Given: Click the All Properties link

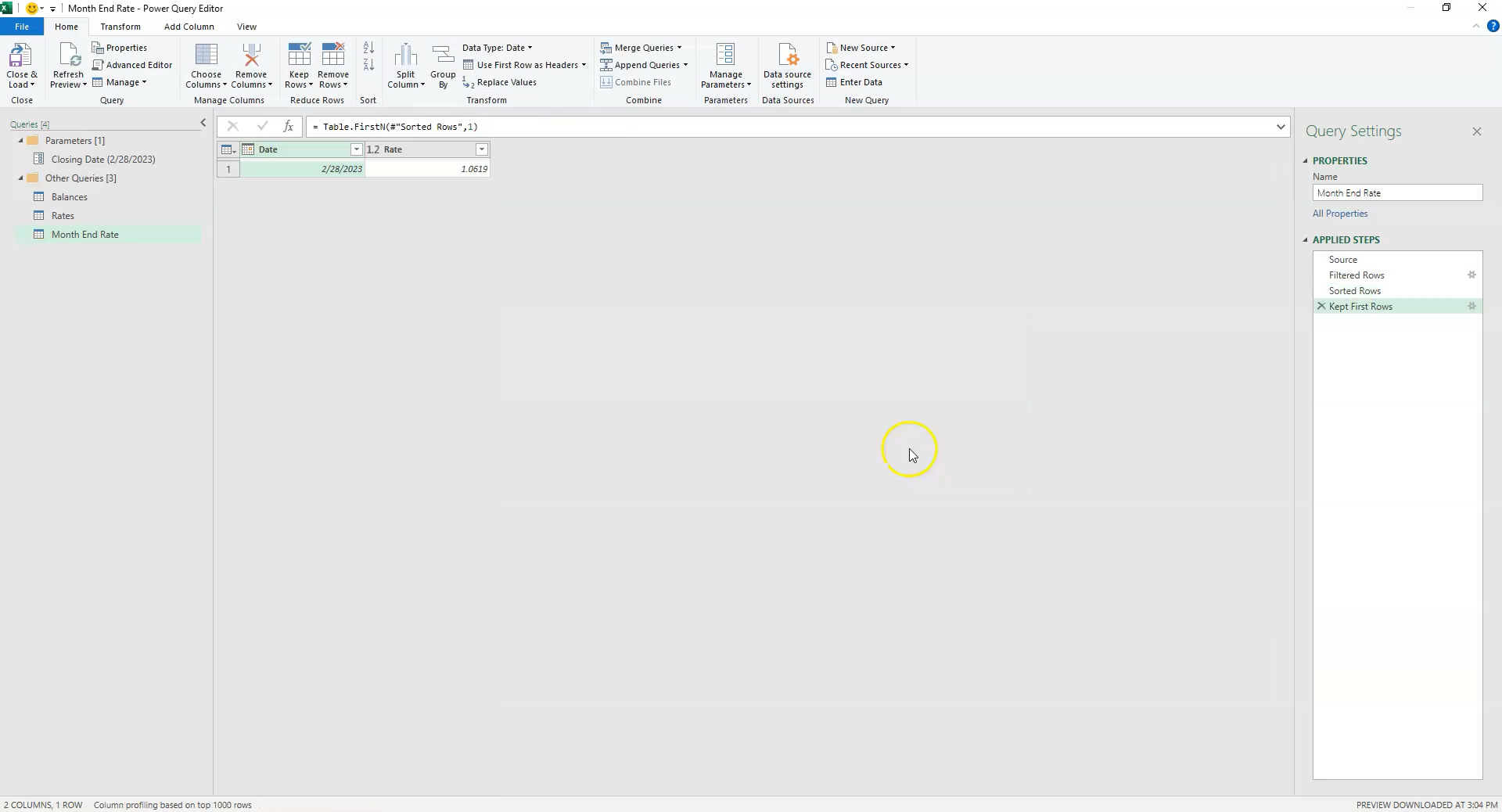Looking at the screenshot, I should pos(1339,213).
